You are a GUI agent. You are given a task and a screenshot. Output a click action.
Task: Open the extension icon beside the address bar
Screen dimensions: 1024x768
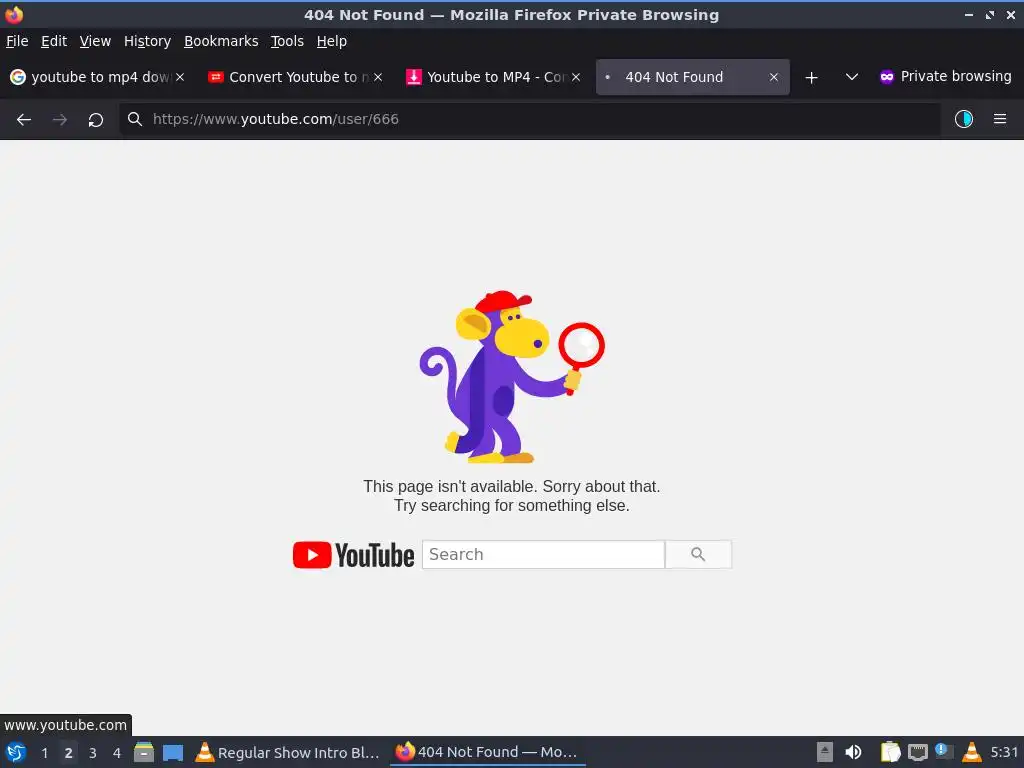point(964,119)
